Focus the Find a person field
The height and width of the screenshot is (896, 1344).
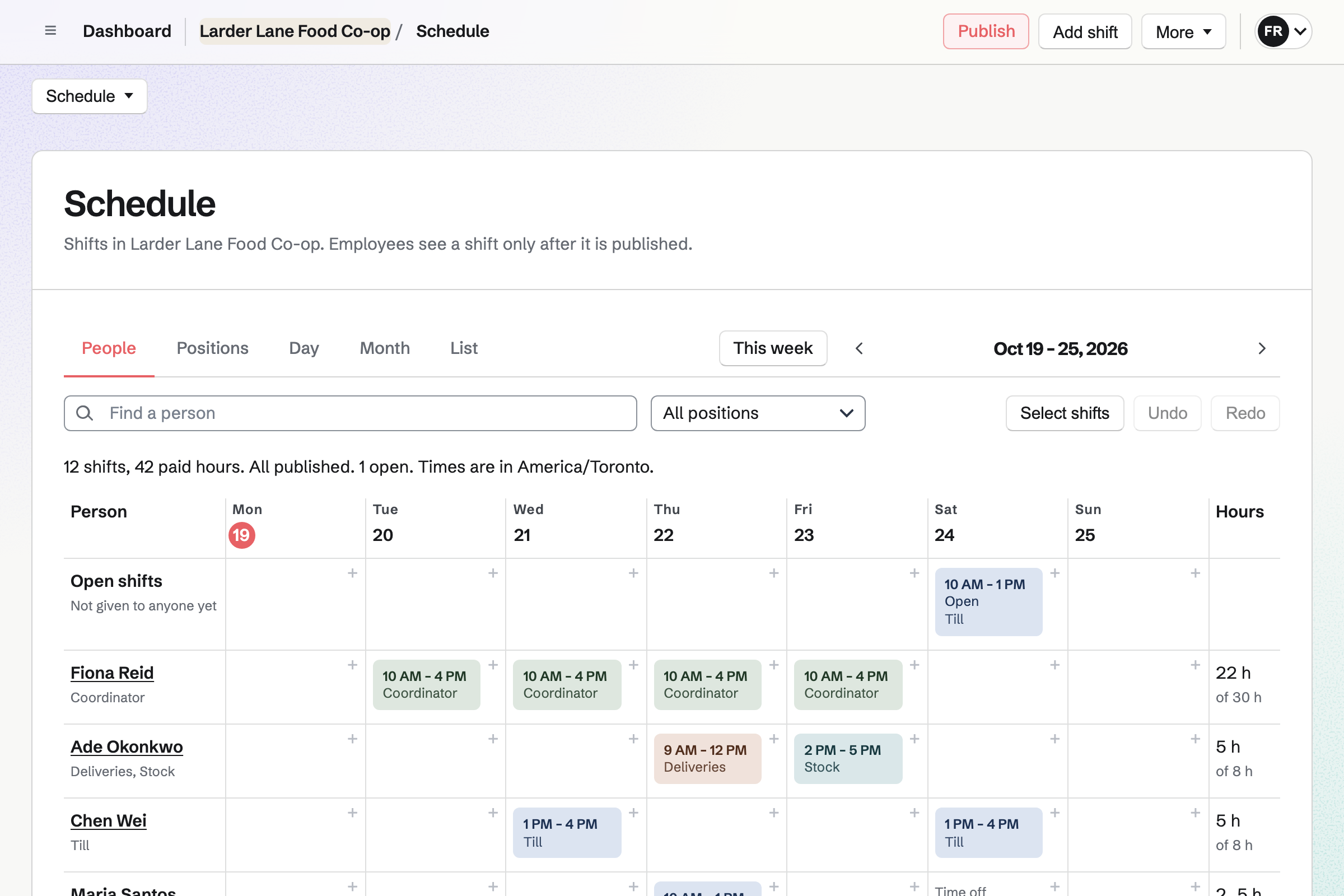(351, 413)
